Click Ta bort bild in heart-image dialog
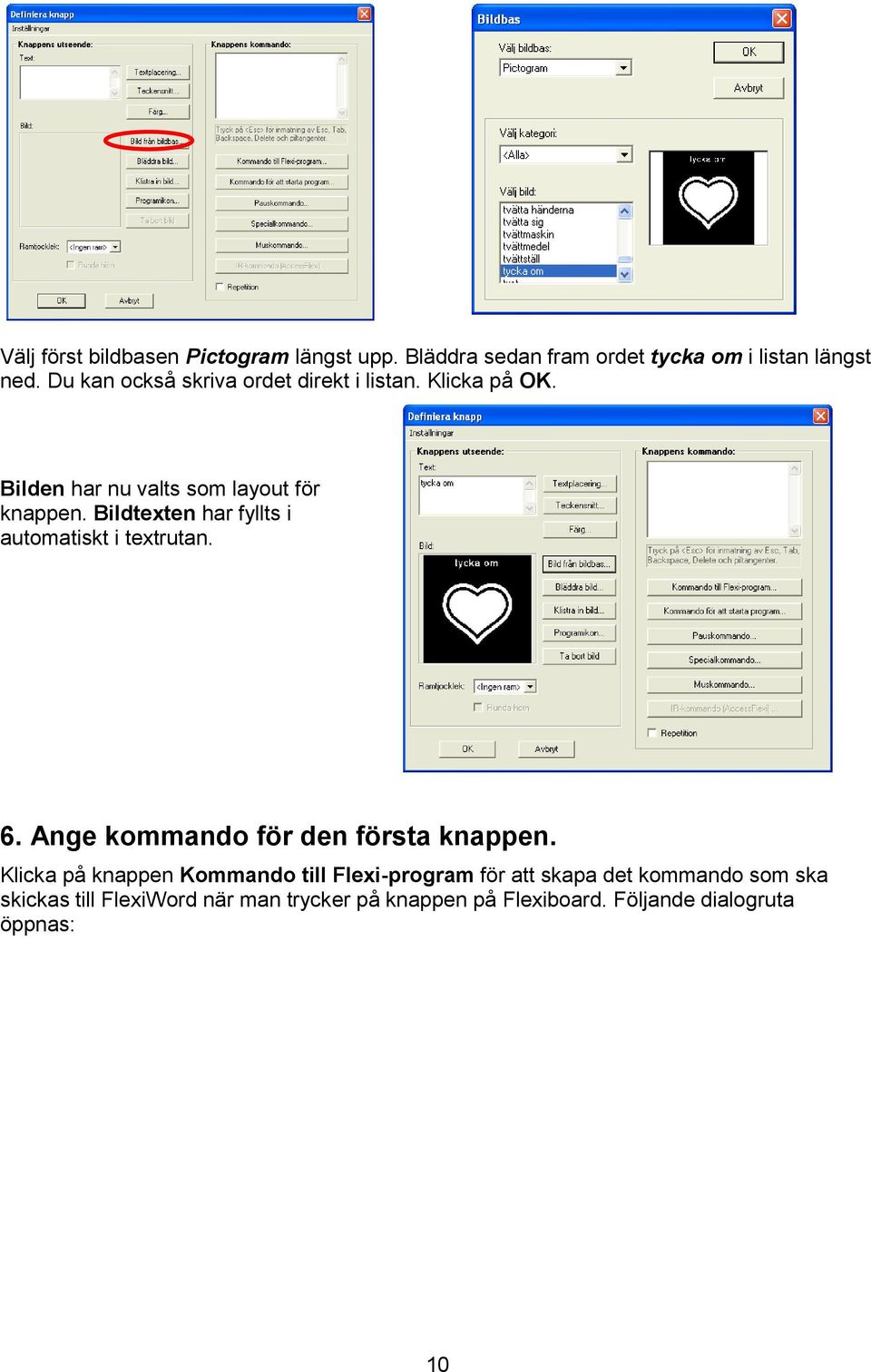 (x=579, y=656)
